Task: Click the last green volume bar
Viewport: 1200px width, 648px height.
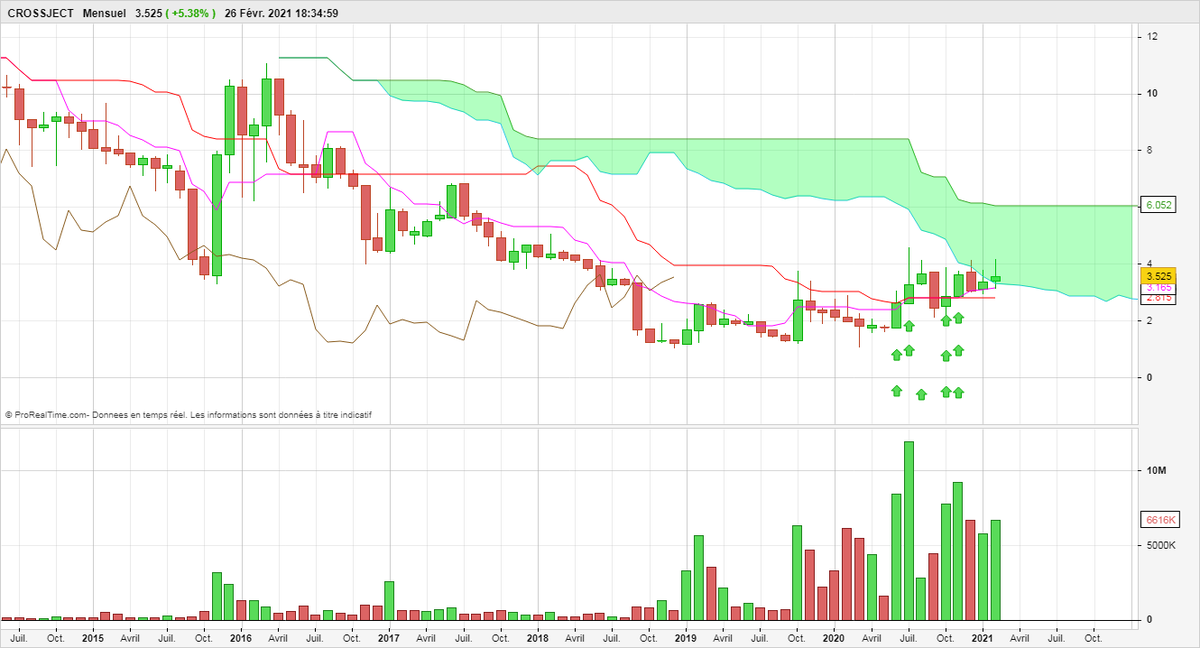Action: point(995,570)
